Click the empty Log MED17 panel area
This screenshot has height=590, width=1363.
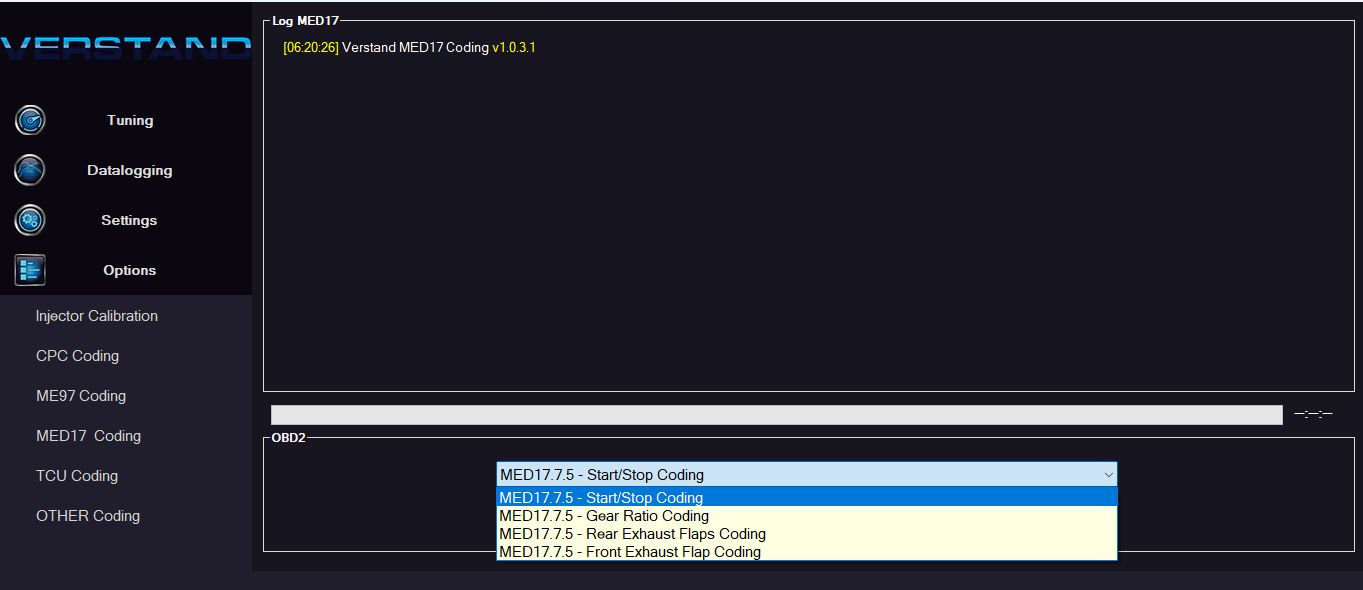click(806, 230)
